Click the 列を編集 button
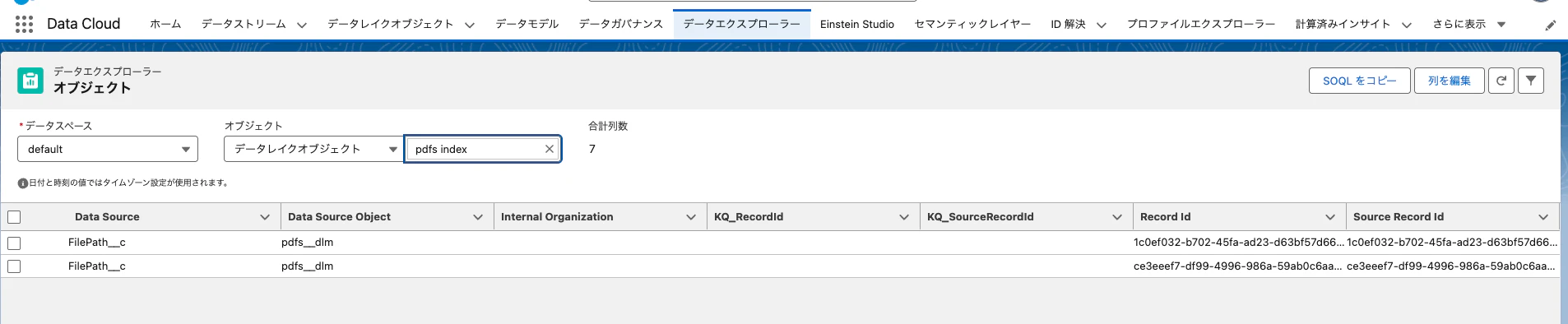Image resolution: width=1568 pixels, height=324 pixels. point(1450,81)
